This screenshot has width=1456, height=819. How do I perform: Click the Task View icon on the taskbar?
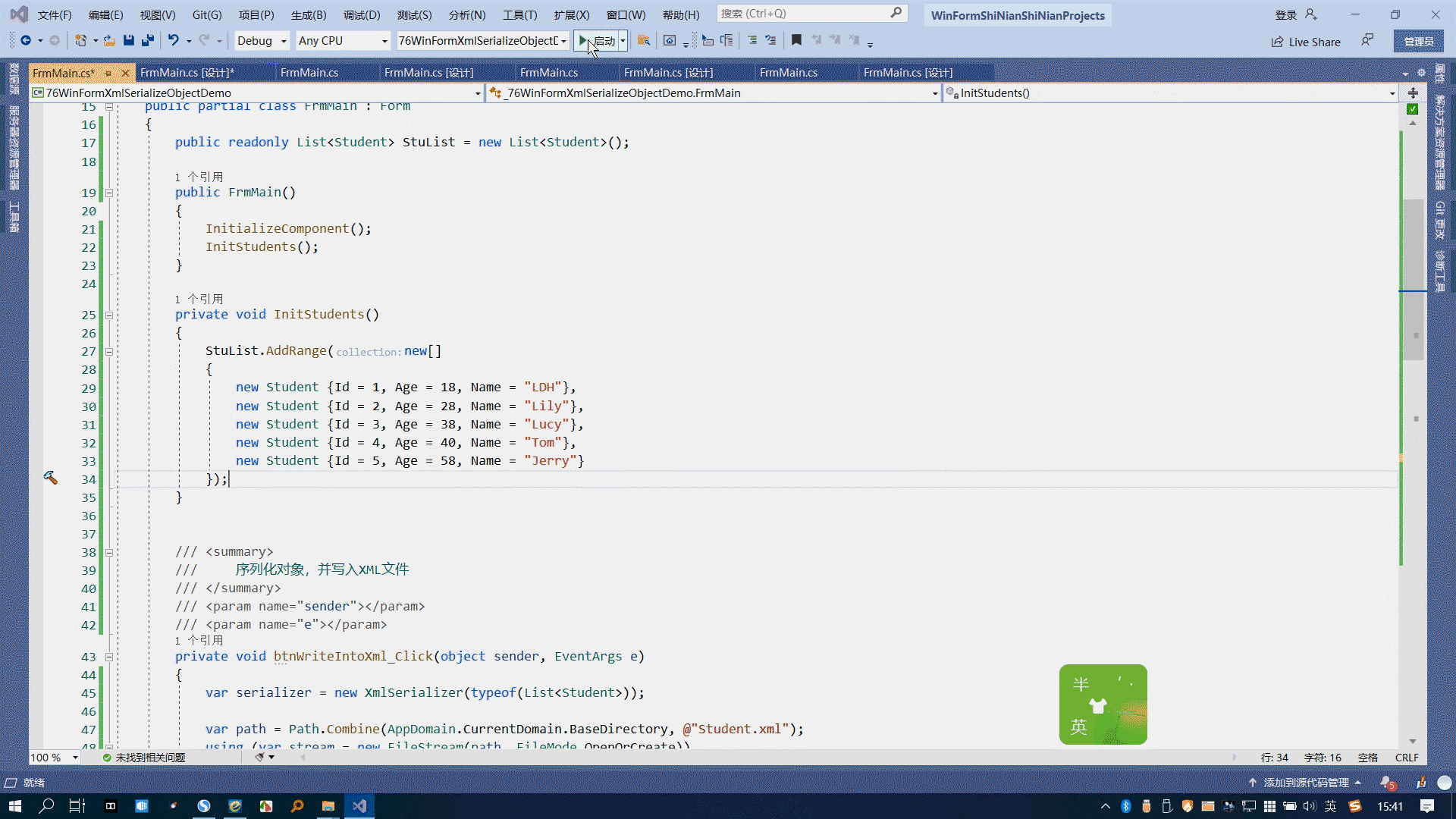[77, 805]
